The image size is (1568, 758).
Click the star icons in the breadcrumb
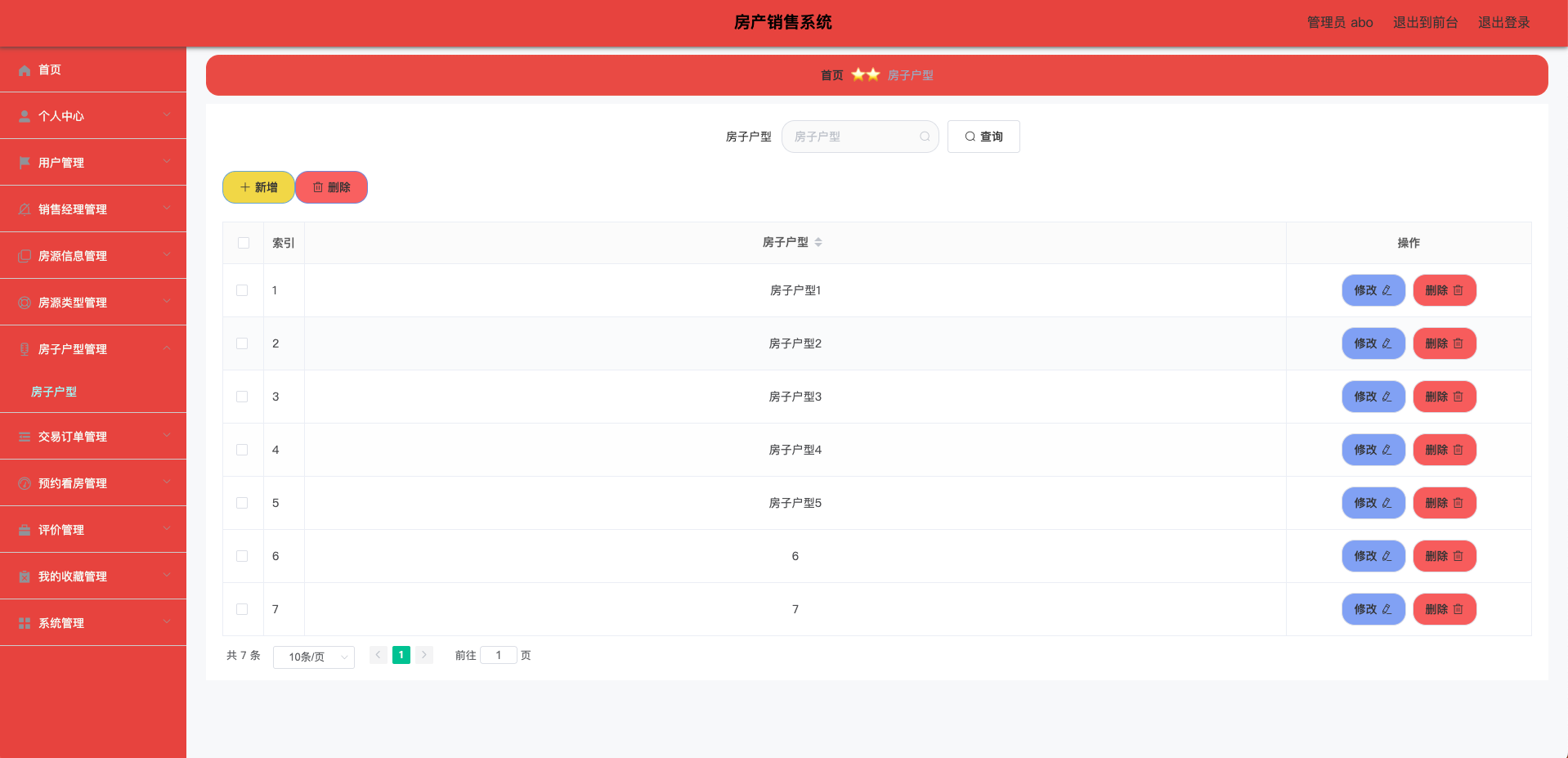point(866,74)
